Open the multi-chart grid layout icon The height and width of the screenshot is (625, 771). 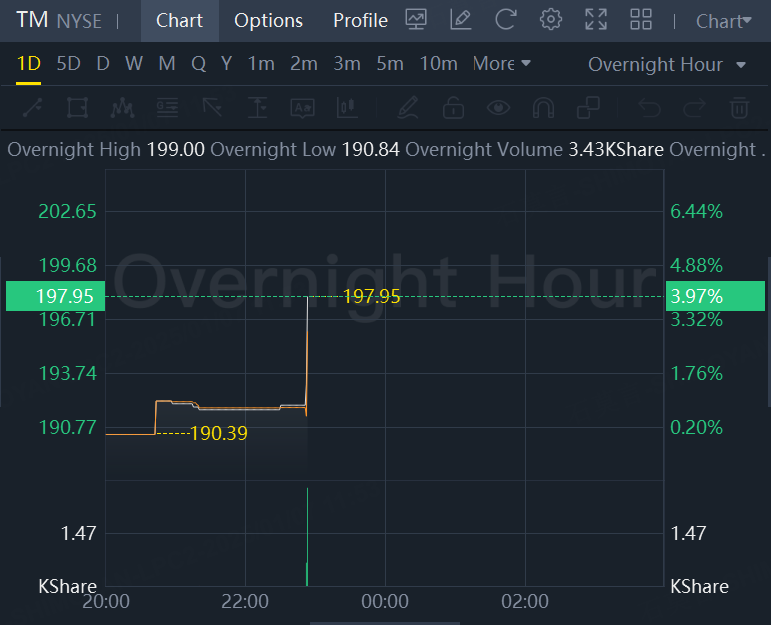tap(641, 20)
